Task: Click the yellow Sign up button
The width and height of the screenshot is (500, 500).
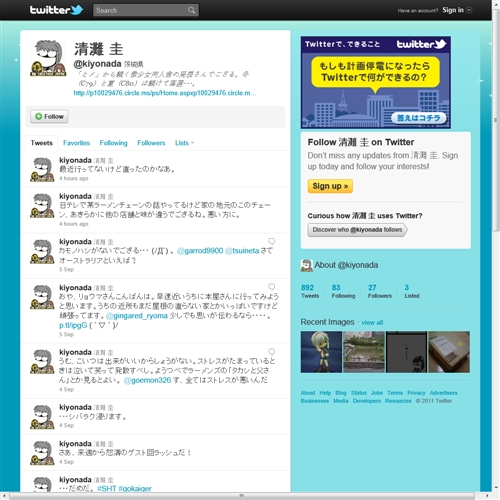Action: coord(330,186)
